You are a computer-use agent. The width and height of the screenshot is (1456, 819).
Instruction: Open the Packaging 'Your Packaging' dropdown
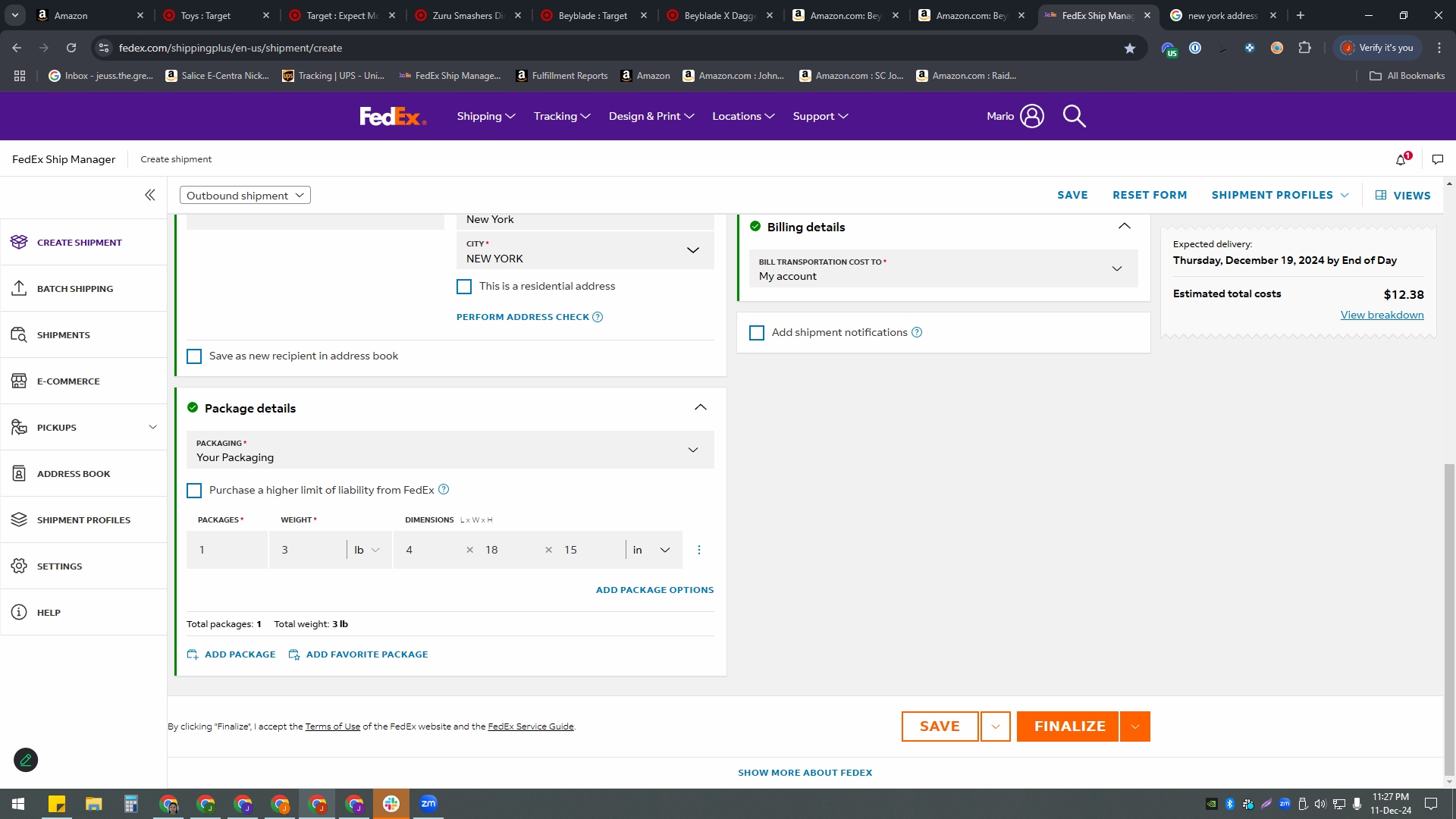450,450
